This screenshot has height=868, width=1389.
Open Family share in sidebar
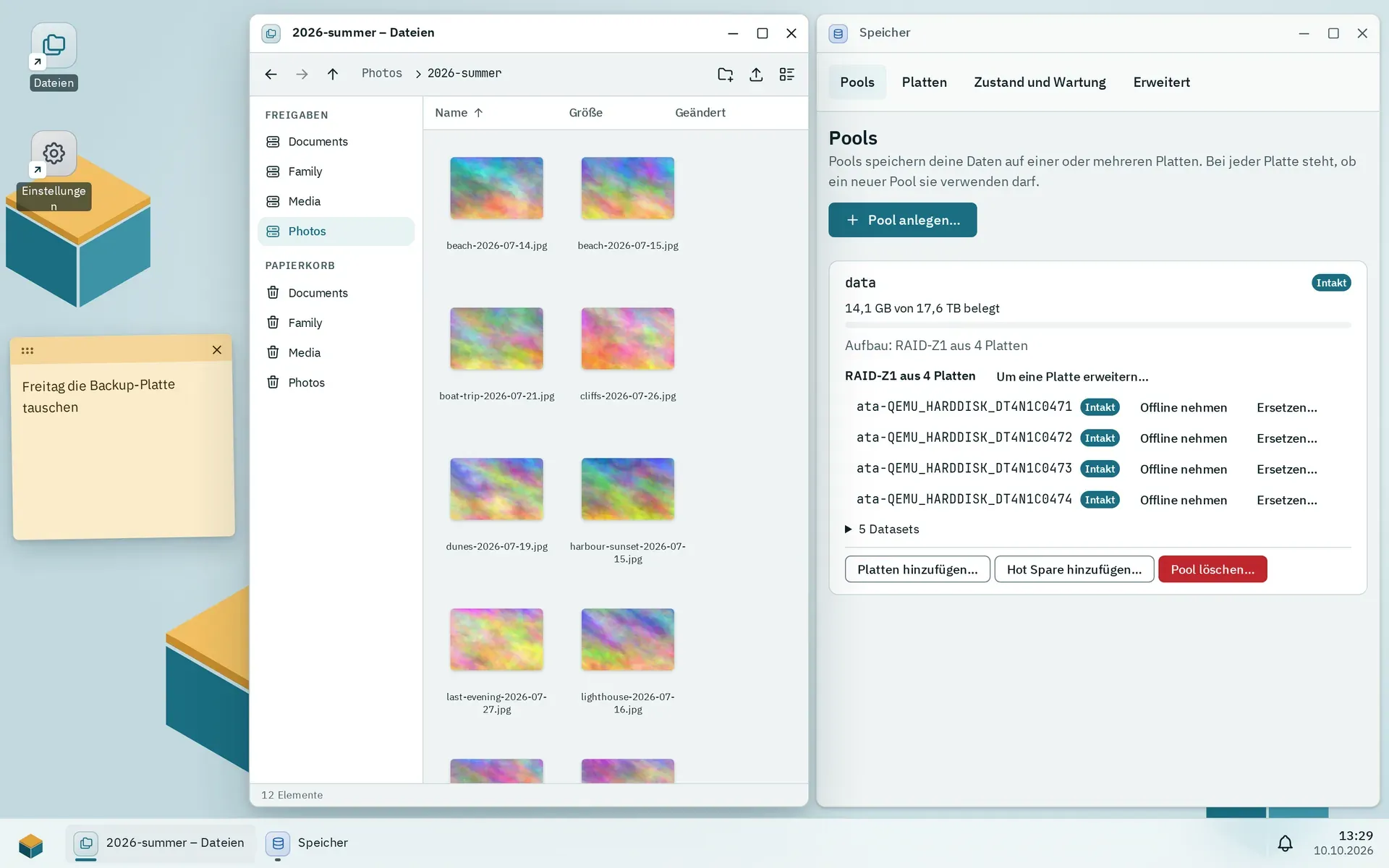[336, 171]
